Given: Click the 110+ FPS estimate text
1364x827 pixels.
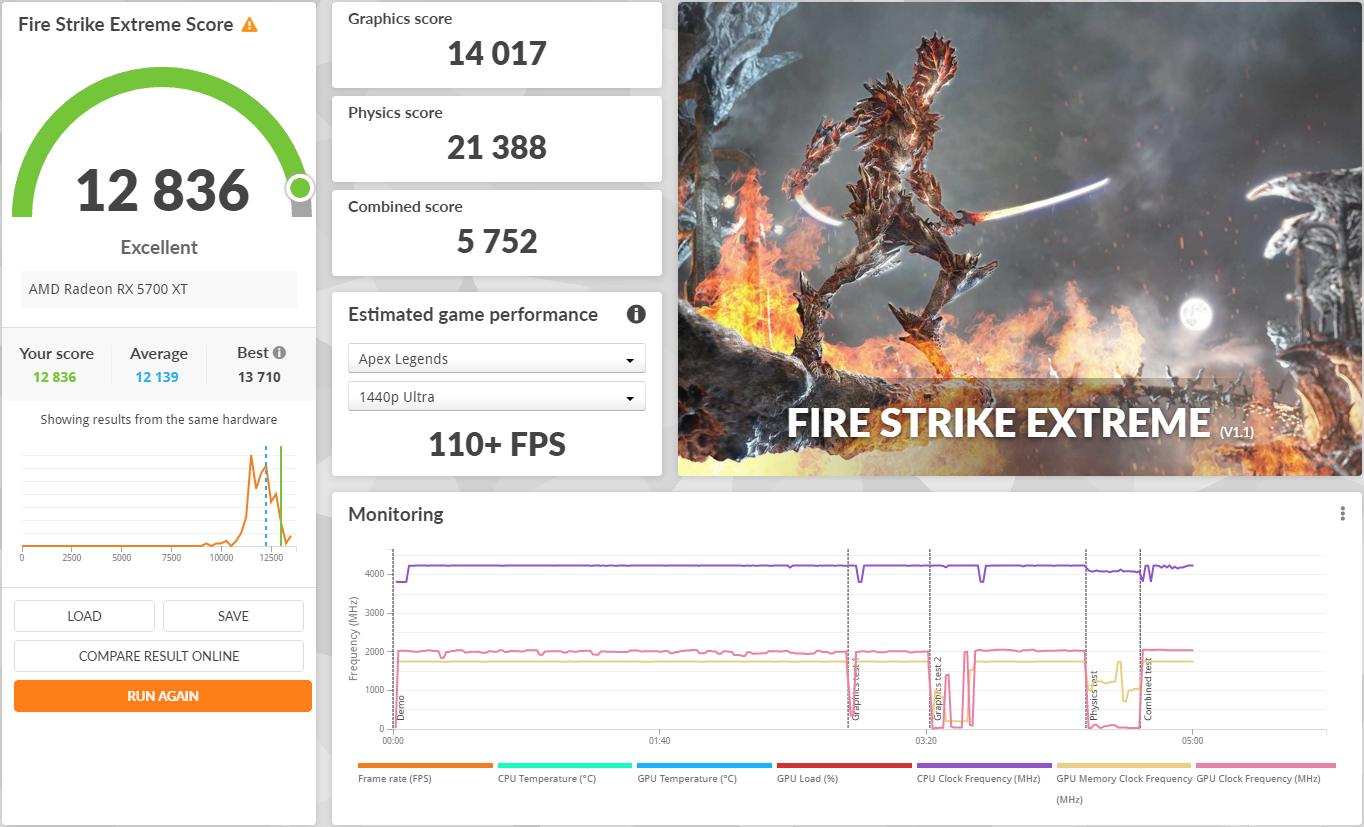Looking at the screenshot, I should tap(497, 443).
